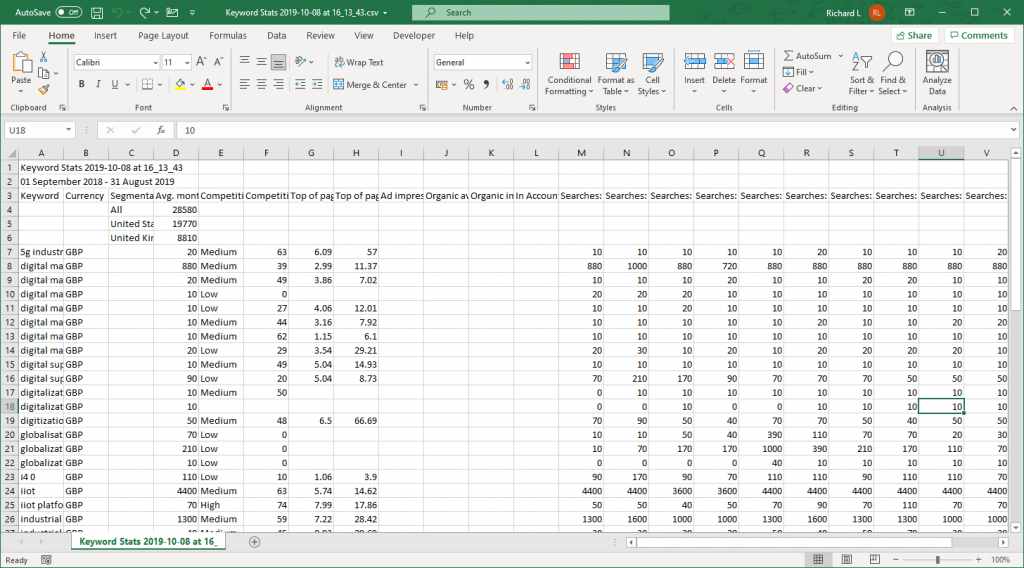This screenshot has height=568, width=1024.
Task: Apply Percent Style format
Action: (469, 84)
